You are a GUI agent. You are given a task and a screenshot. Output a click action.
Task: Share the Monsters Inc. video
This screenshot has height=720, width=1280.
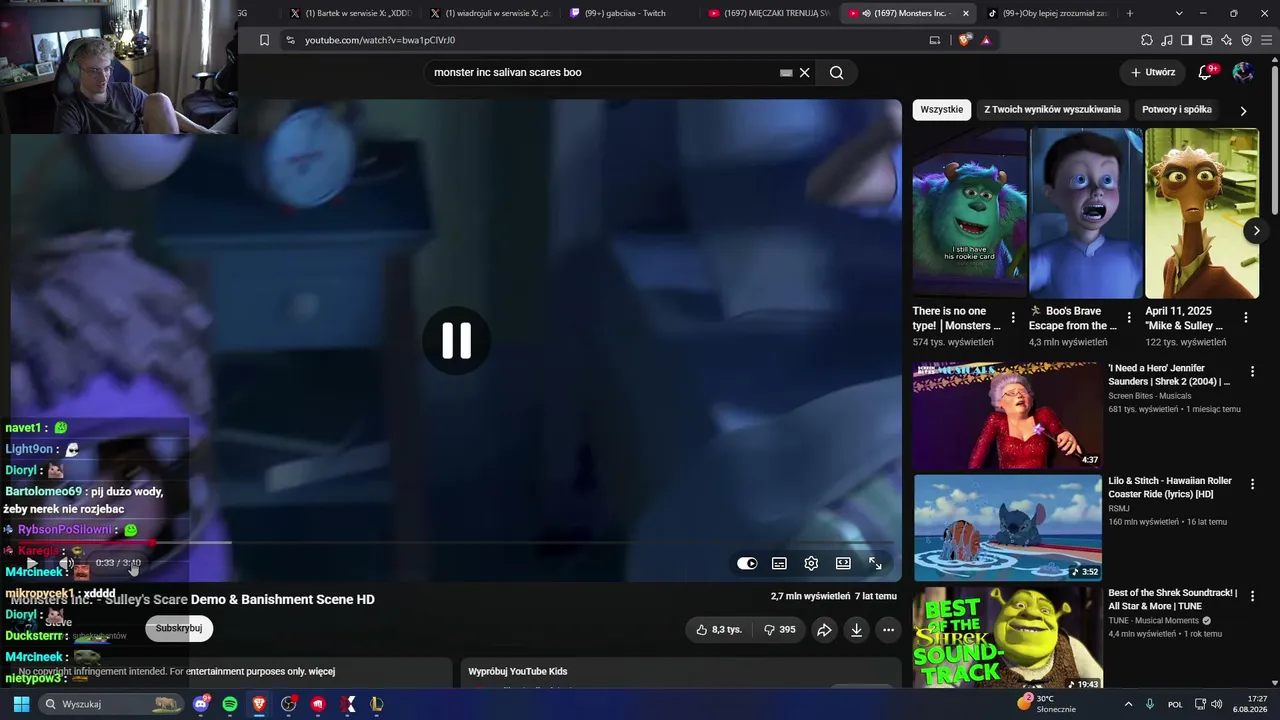824,629
